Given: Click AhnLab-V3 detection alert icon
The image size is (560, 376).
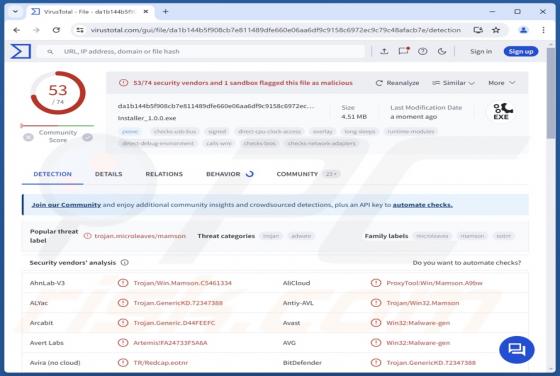Looking at the screenshot, I should point(123,283).
